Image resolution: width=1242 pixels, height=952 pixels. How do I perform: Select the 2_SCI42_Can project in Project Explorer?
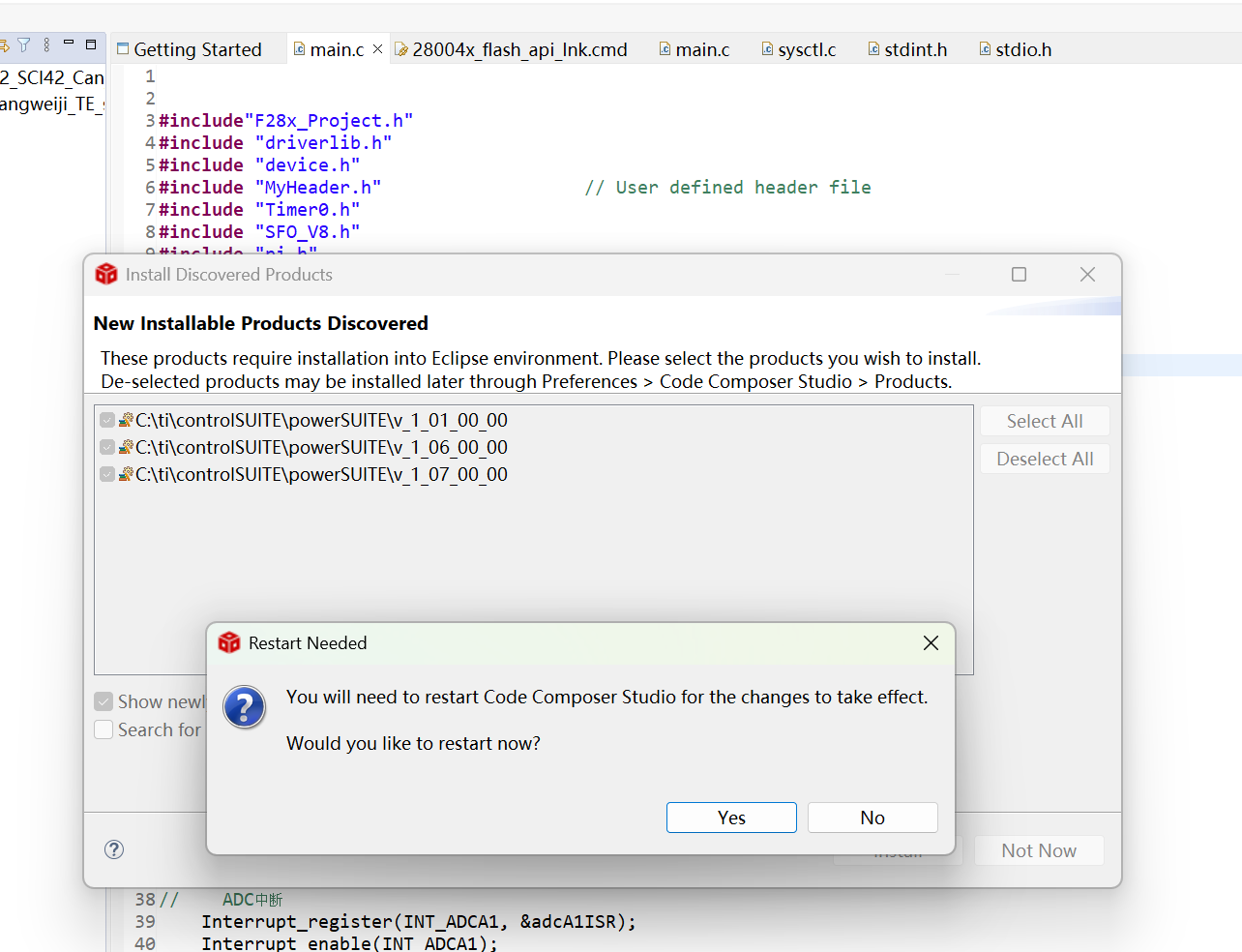pos(52,77)
